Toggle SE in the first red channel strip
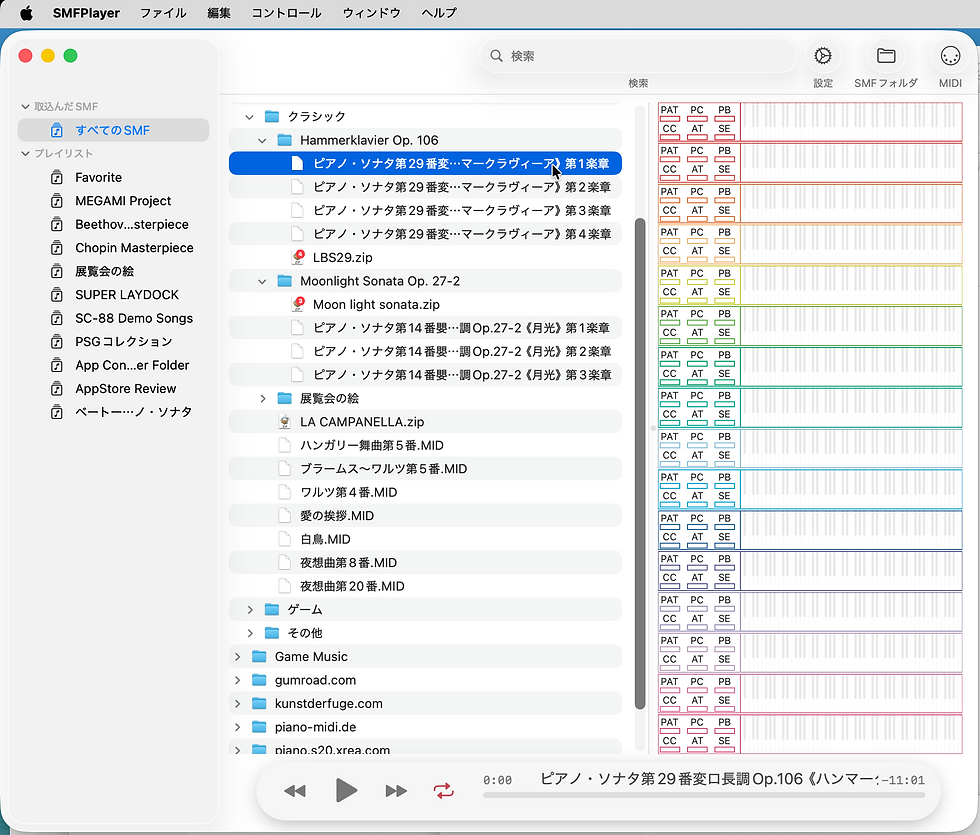Image resolution: width=980 pixels, height=835 pixels. (x=724, y=131)
